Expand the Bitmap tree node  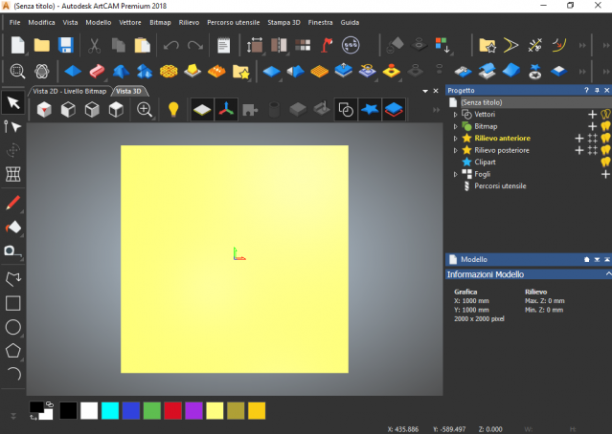click(x=455, y=126)
